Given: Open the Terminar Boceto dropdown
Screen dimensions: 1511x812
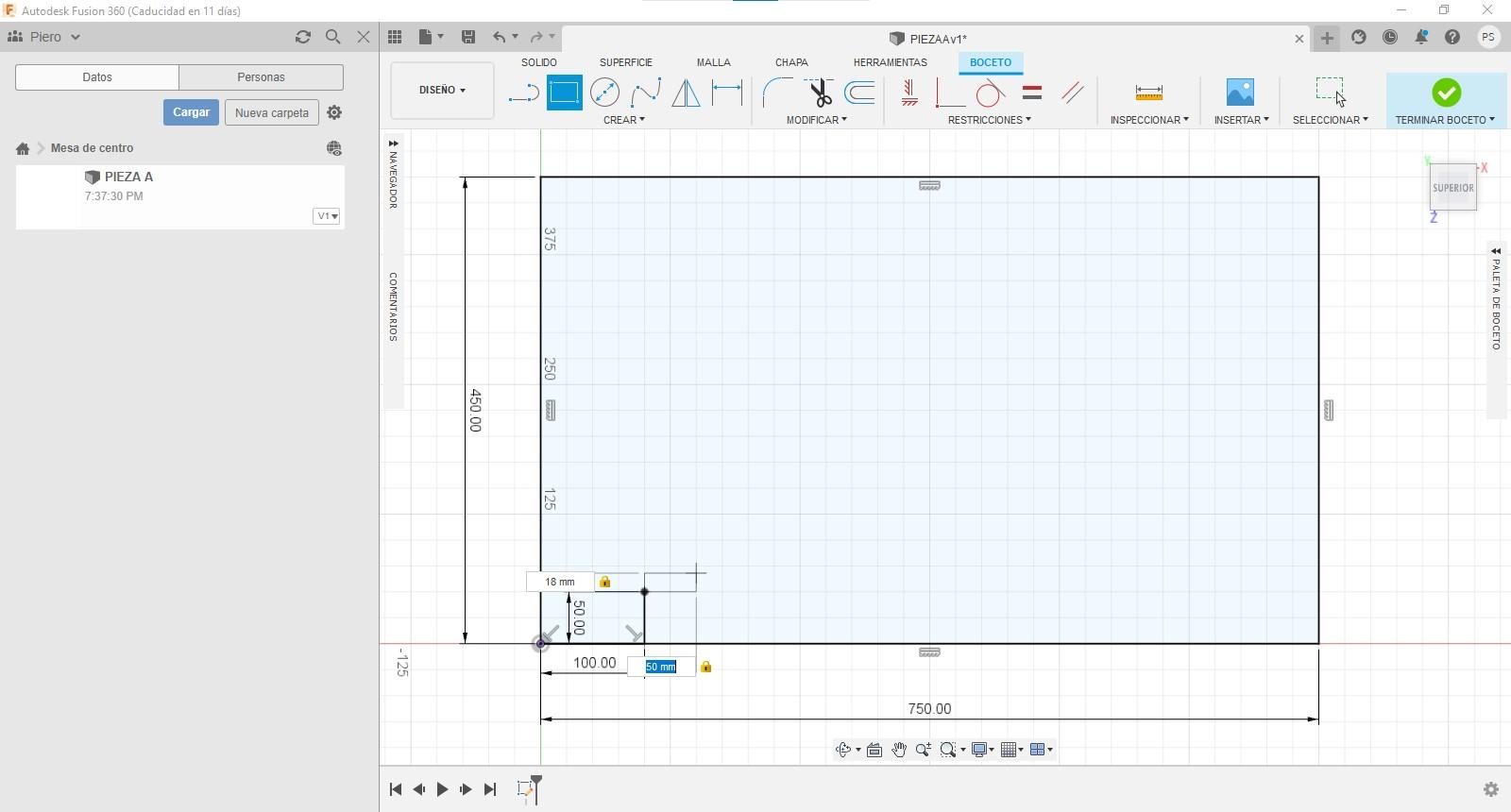Looking at the screenshot, I should (x=1446, y=120).
